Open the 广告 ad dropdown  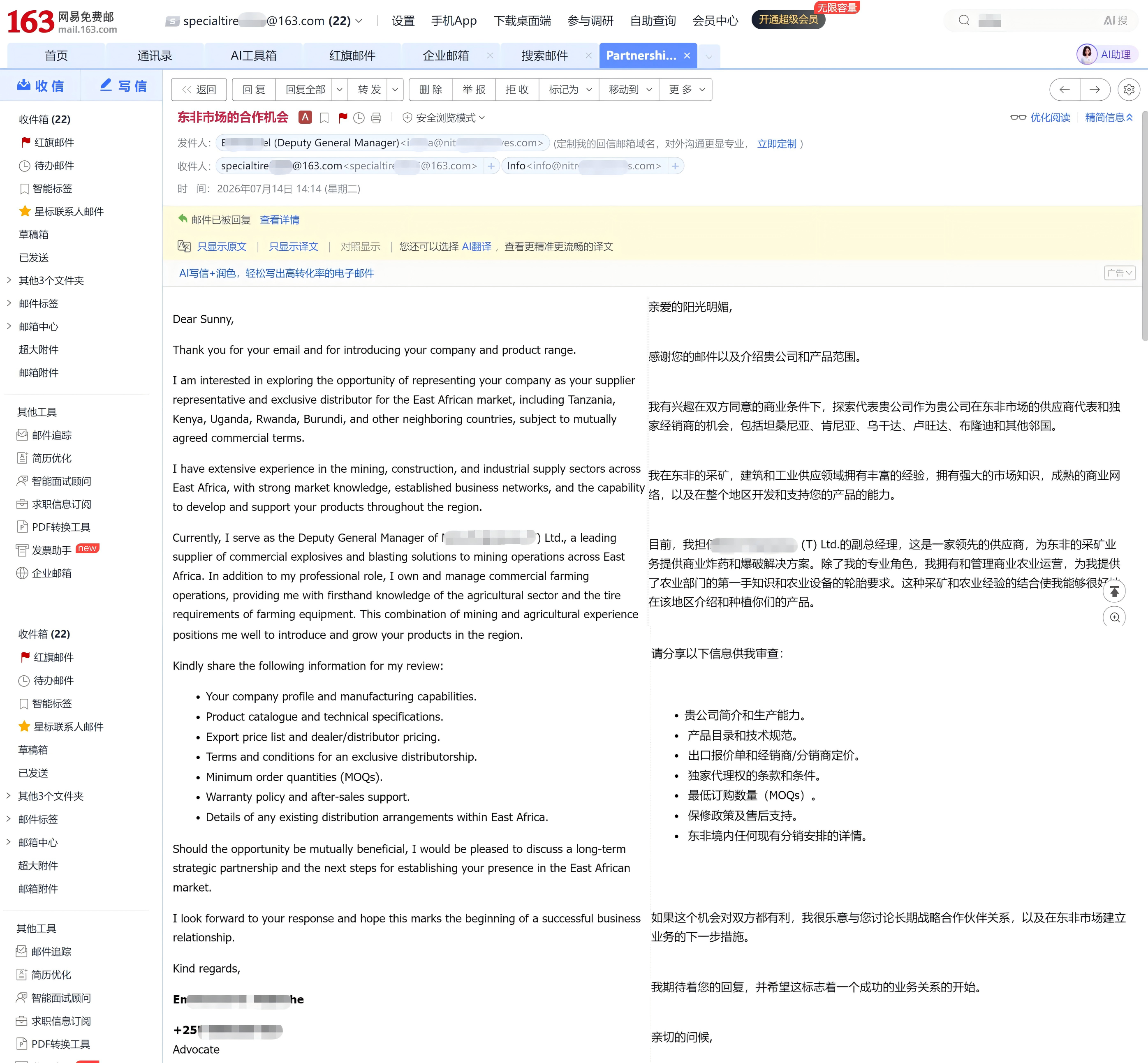tap(1120, 273)
